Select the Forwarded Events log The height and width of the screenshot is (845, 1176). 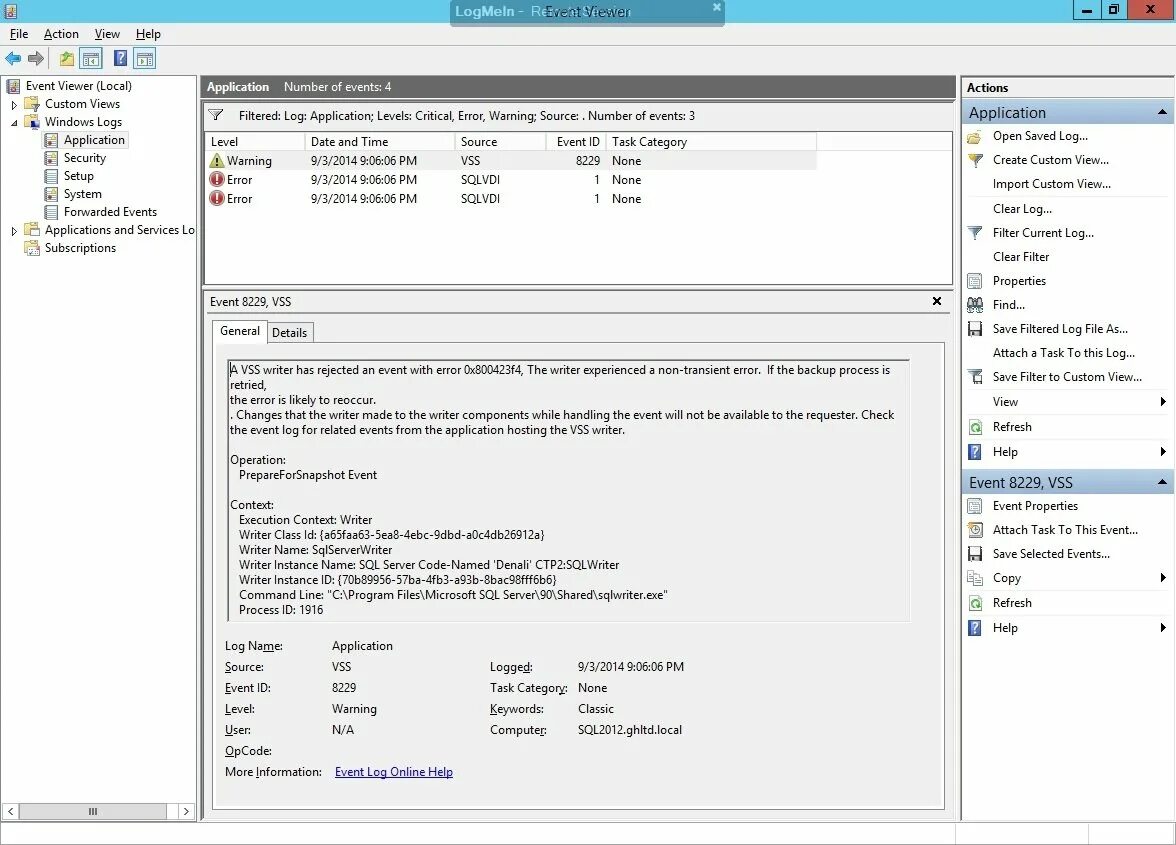110,212
